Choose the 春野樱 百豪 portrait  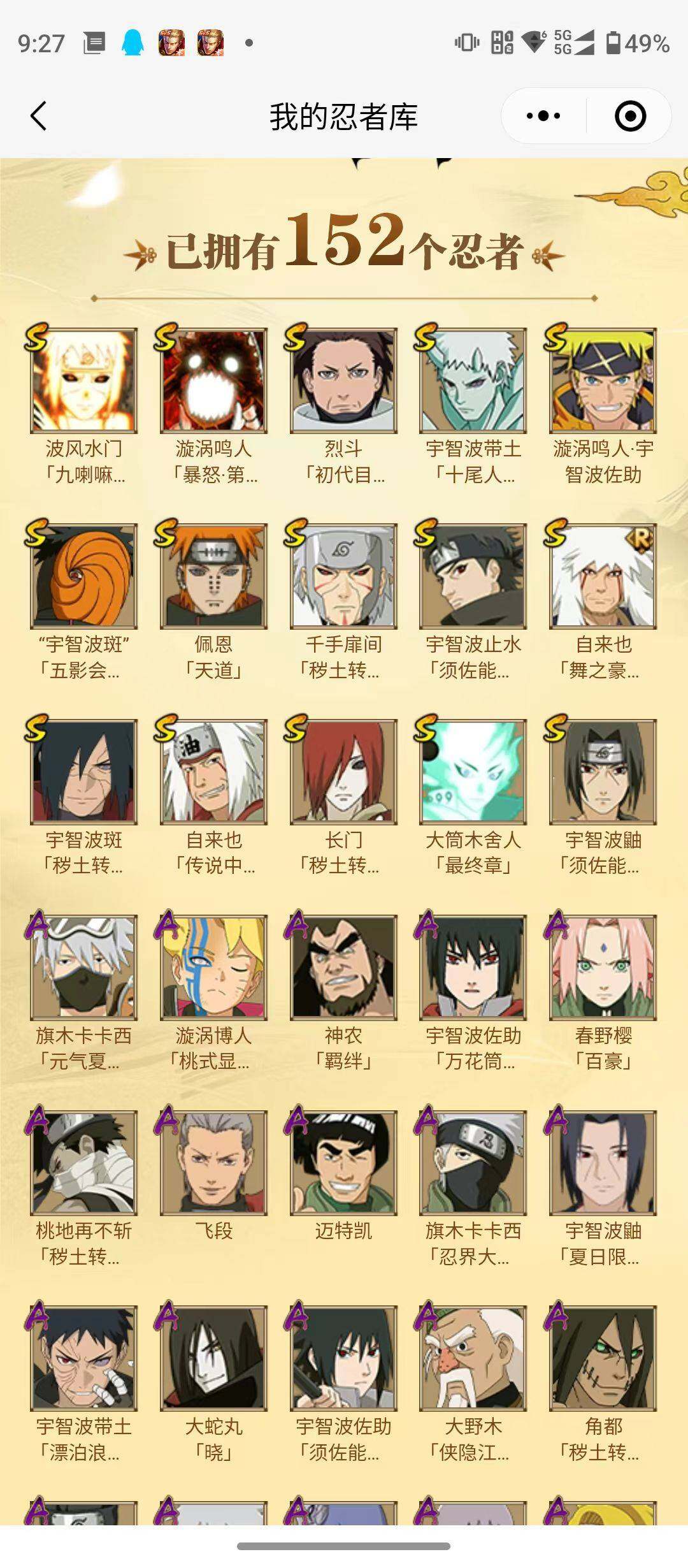tap(603, 968)
